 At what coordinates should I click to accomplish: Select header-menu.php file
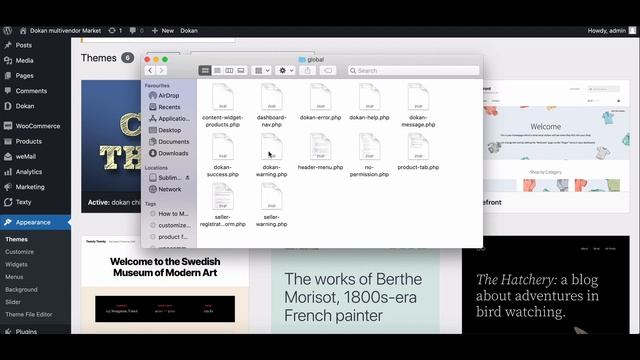pyautogui.click(x=320, y=151)
